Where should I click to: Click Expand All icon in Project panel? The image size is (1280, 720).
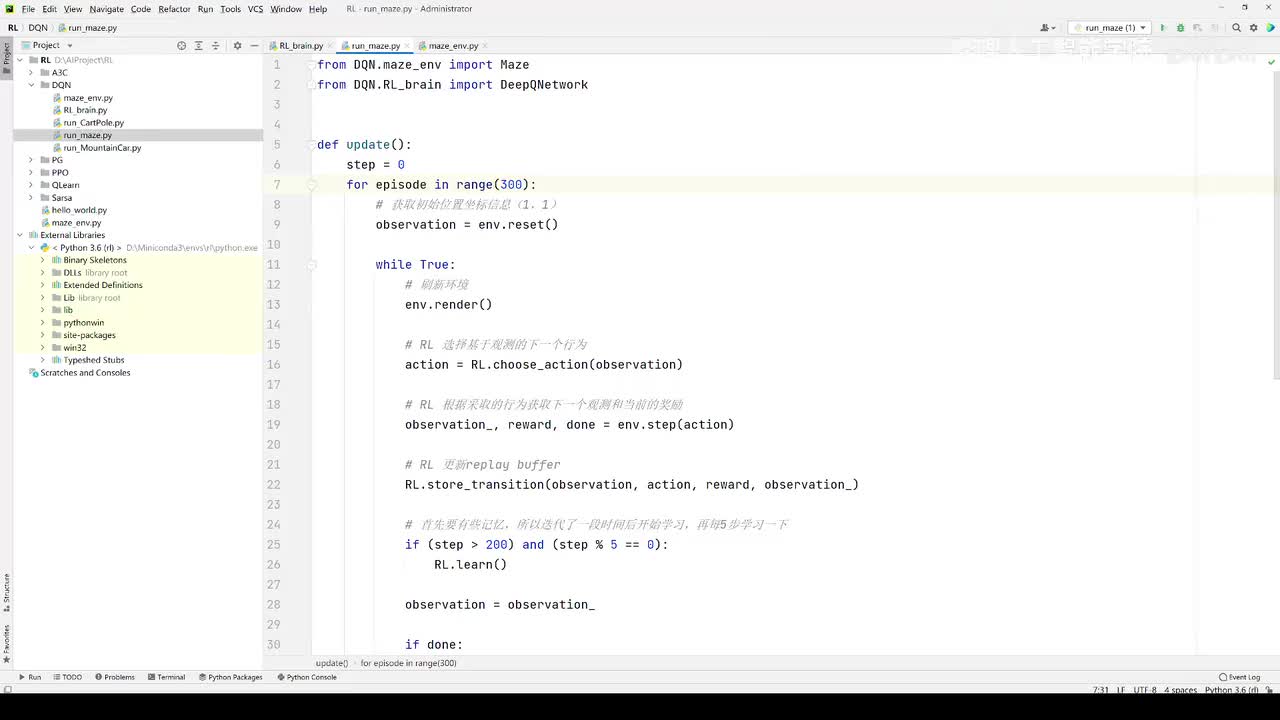pos(198,45)
